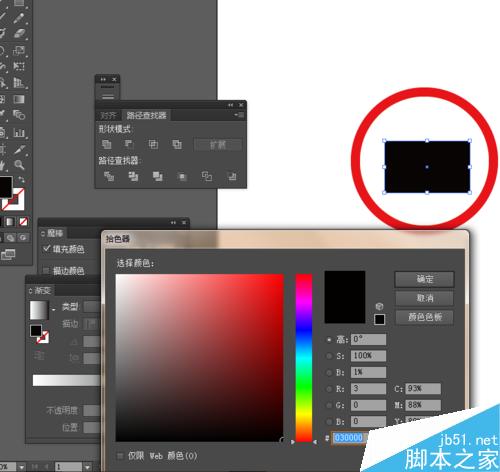Screen dimensions: 500x472
Task: Select the hue (H) radio button
Action: [x=329, y=339]
